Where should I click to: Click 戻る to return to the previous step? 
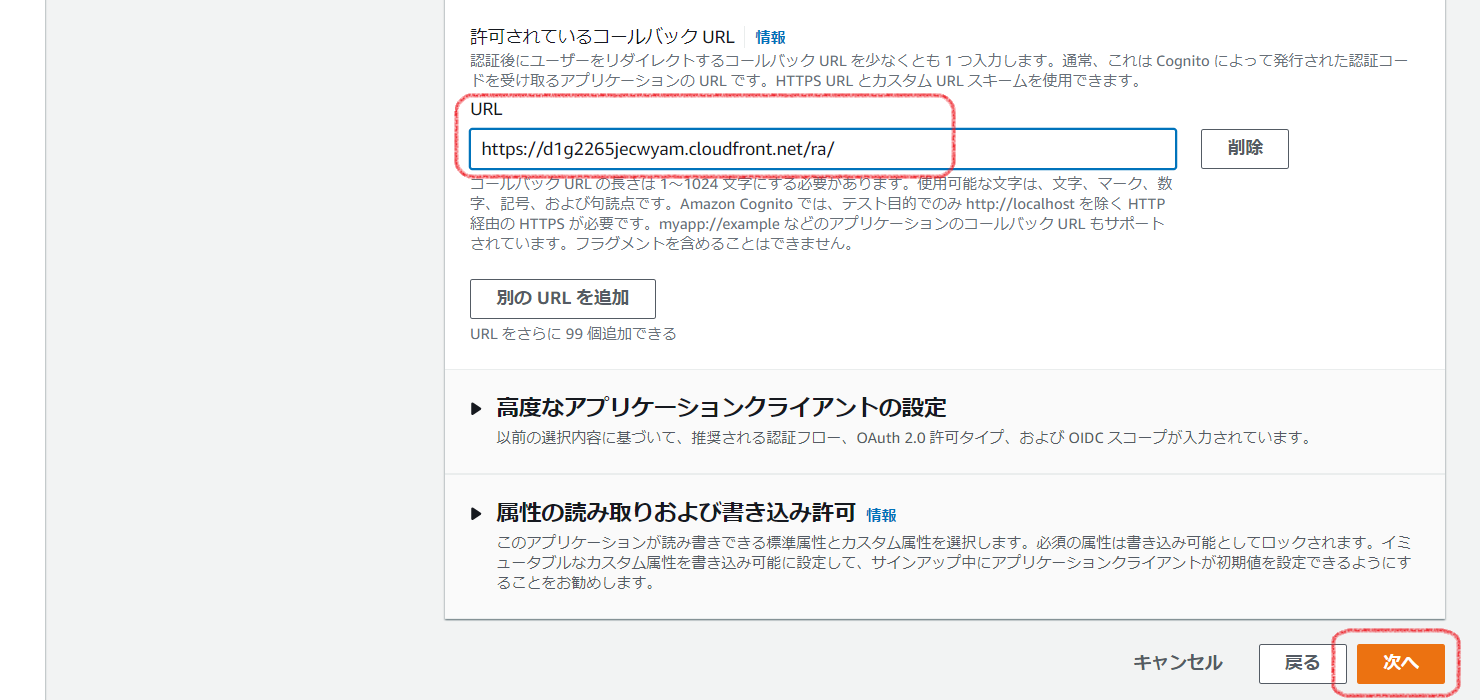(1301, 663)
